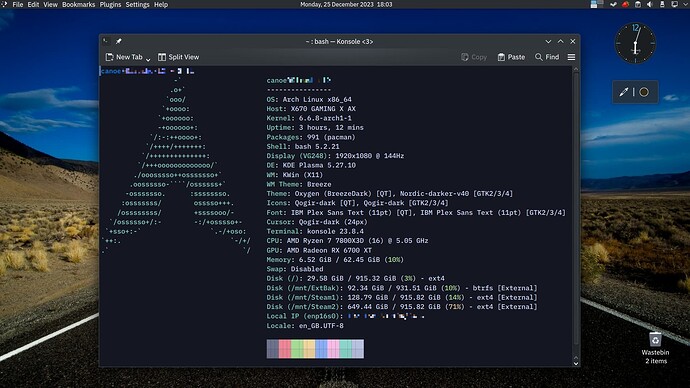Open the Konsole hamburger menu
This screenshot has height=388, width=690.
click(x=571, y=57)
